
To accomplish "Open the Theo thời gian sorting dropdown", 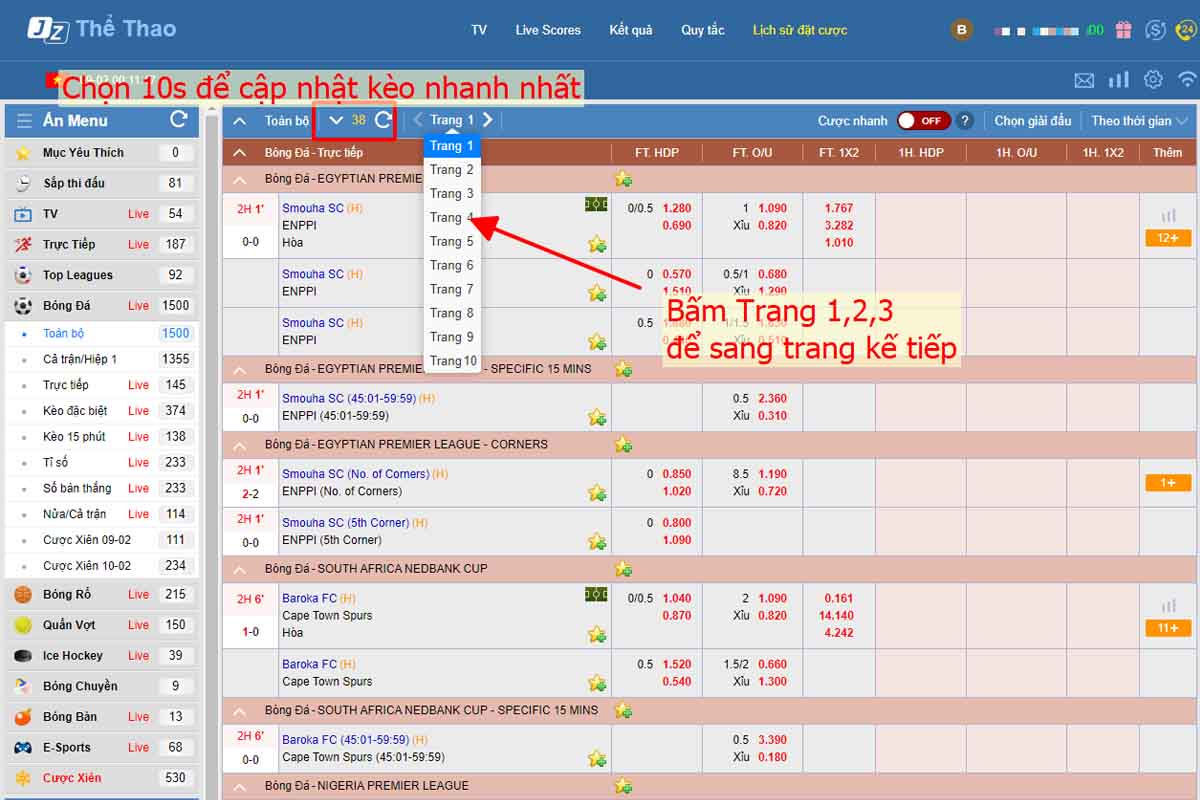I will (1139, 121).
